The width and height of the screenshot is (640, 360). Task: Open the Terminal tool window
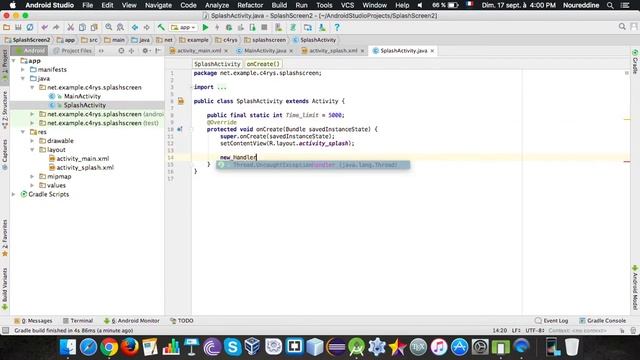(x=78, y=321)
